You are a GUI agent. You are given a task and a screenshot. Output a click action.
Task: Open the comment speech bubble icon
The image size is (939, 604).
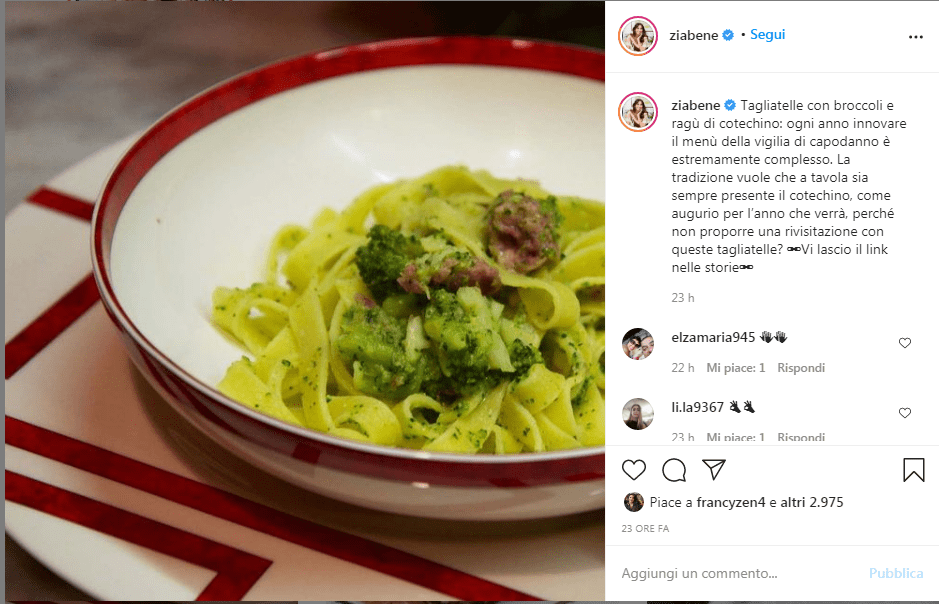[x=674, y=470]
